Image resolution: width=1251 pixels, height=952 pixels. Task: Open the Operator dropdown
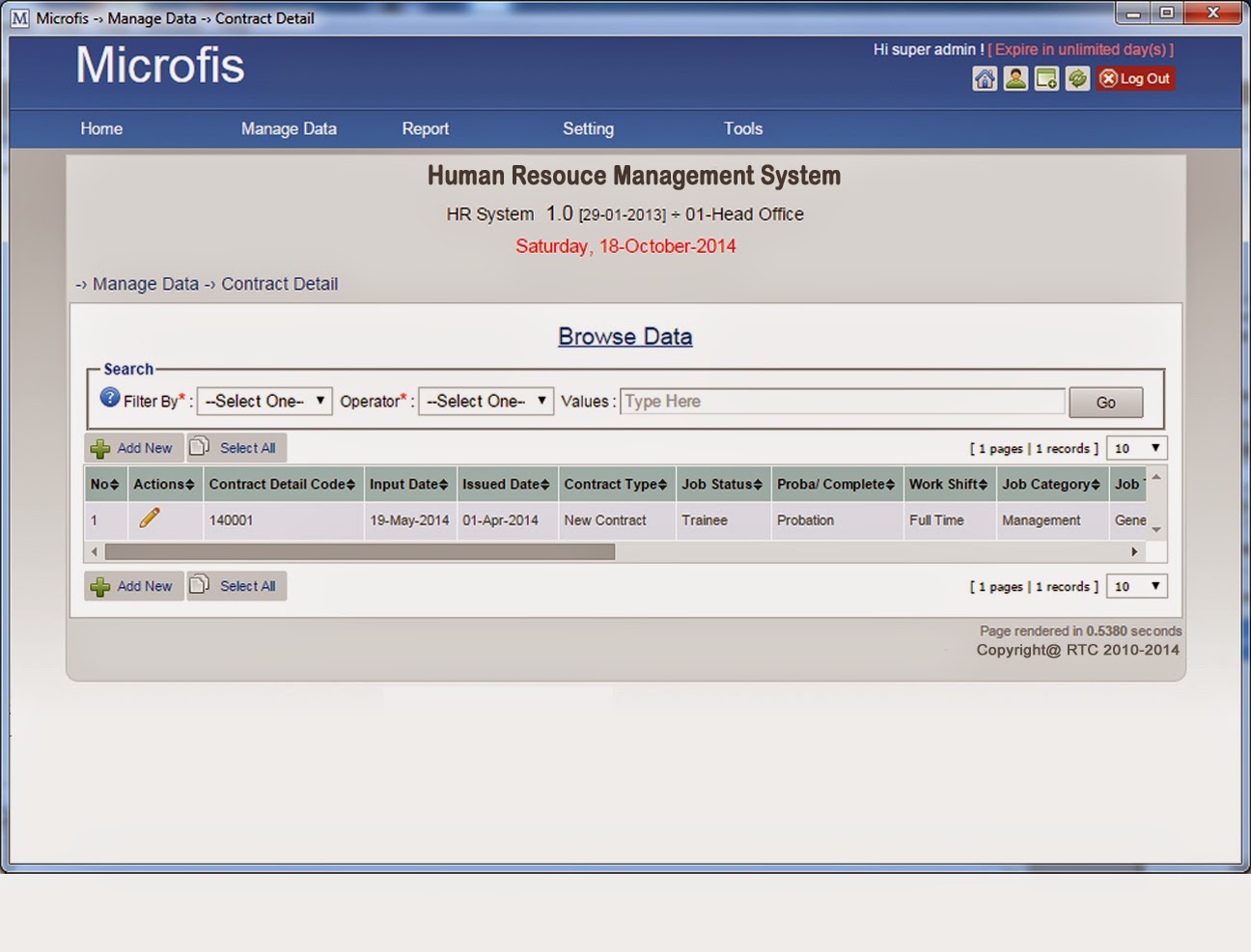pos(485,401)
